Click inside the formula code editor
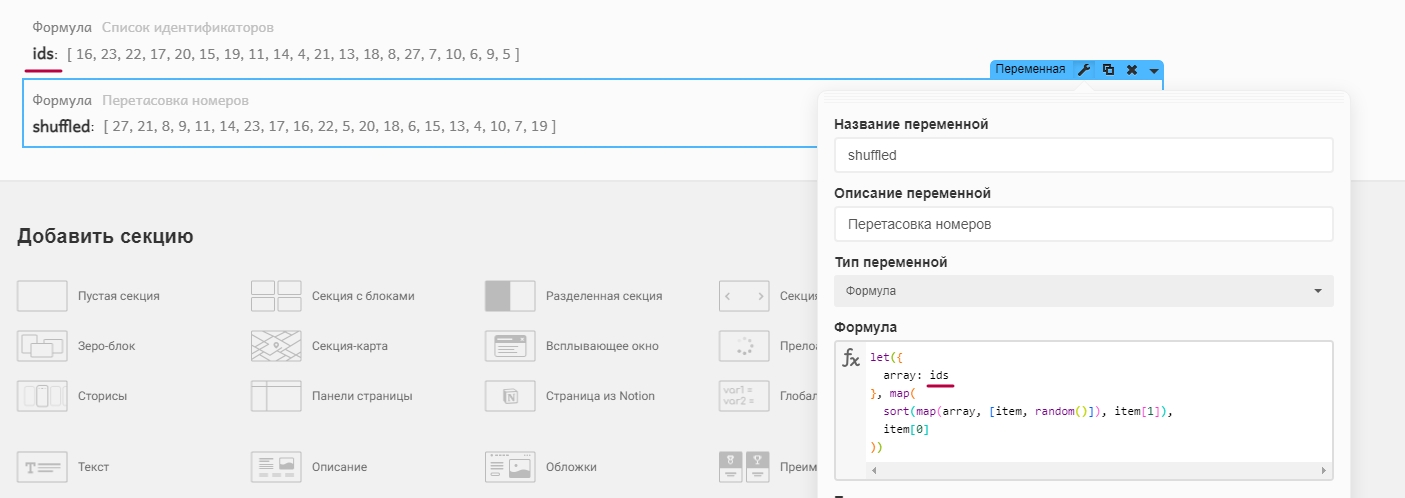 pyautogui.click(x=1098, y=402)
